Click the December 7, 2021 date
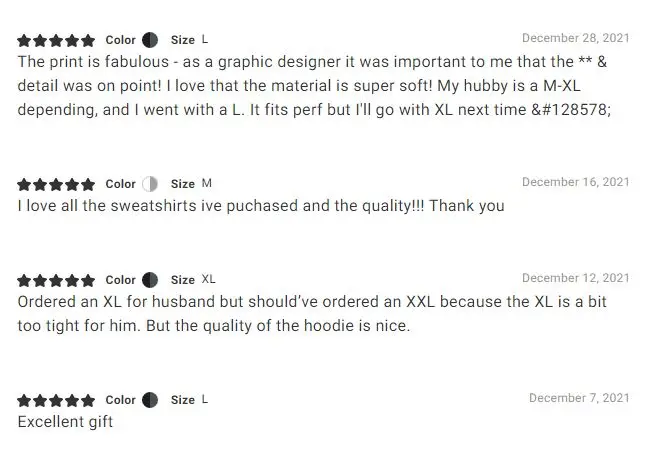The height and width of the screenshot is (458, 666). point(579,398)
